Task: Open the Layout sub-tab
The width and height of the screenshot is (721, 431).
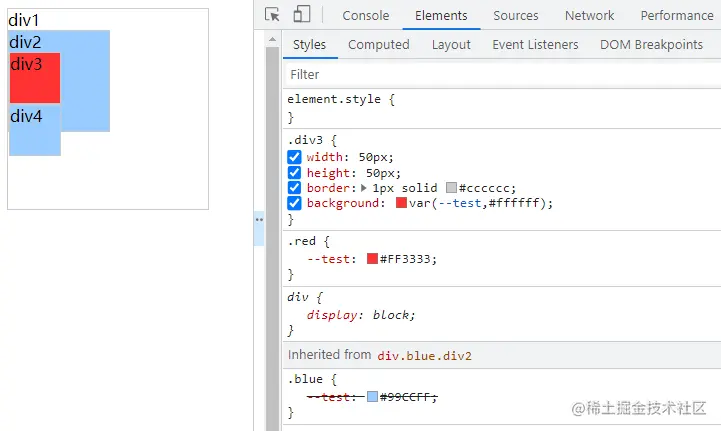Action: pos(451,45)
